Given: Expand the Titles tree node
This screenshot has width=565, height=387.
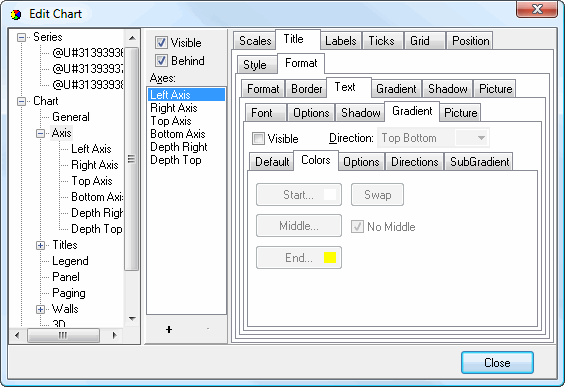Looking at the screenshot, I should point(41,245).
